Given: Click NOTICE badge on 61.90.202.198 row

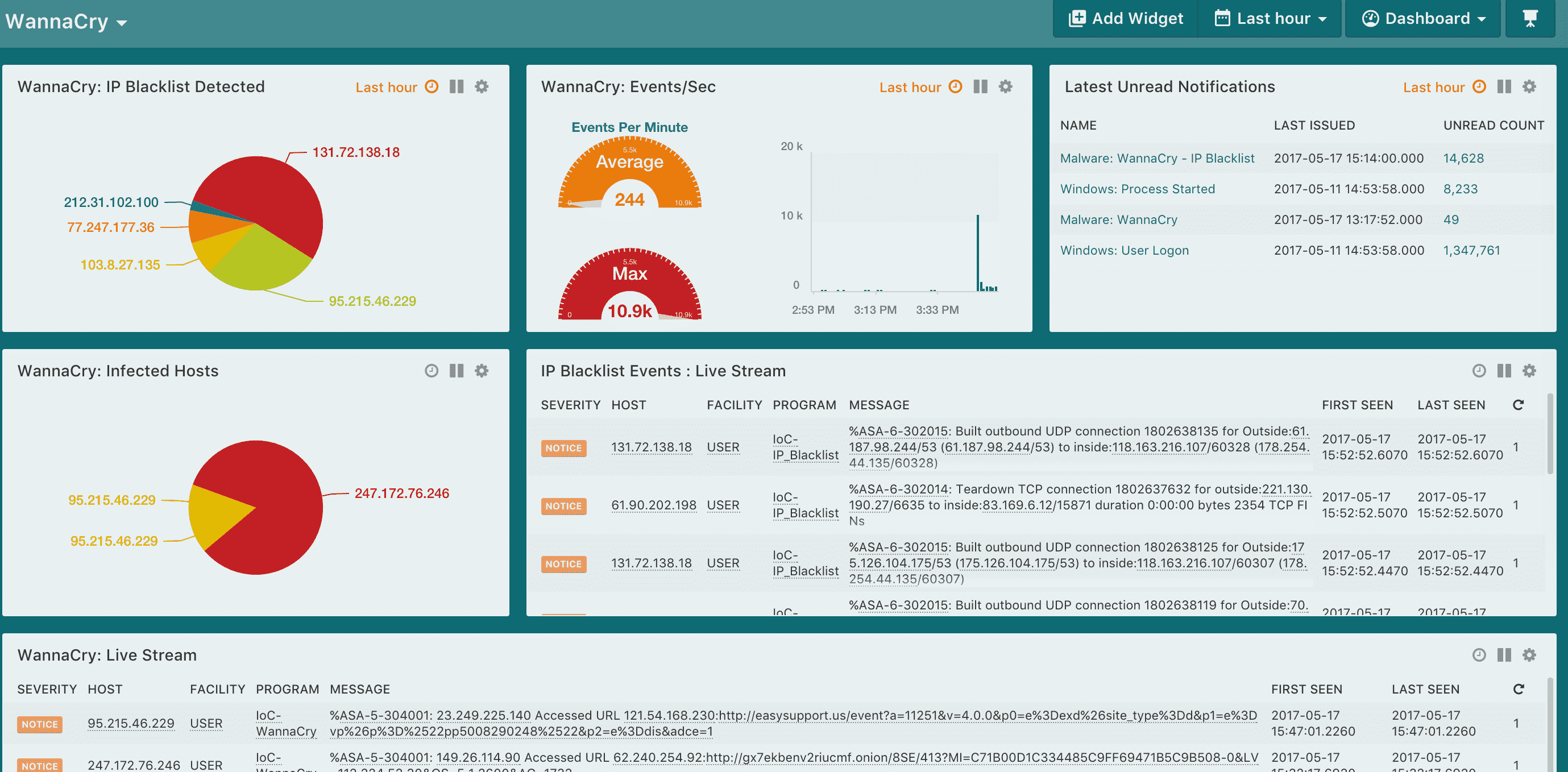Looking at the screenshot, I should pyautogui.click(x=563, y=506).
